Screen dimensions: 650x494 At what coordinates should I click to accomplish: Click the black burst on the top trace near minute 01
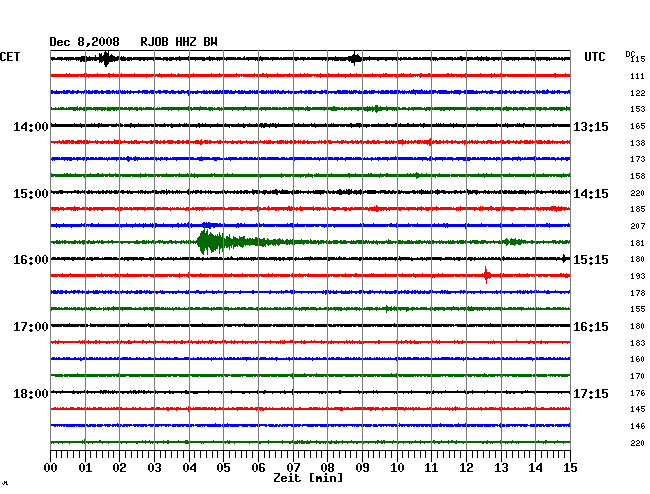coord(107,58)
